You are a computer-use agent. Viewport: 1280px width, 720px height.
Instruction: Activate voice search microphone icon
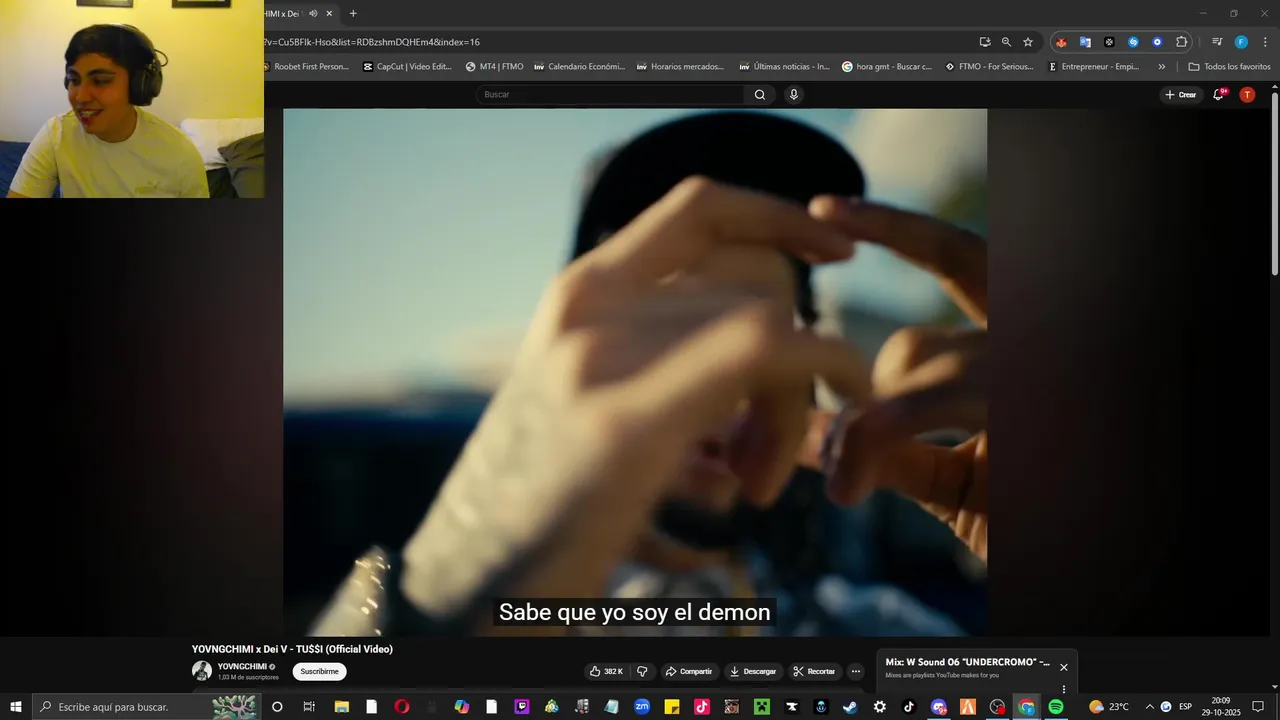[x=794, y=95]
